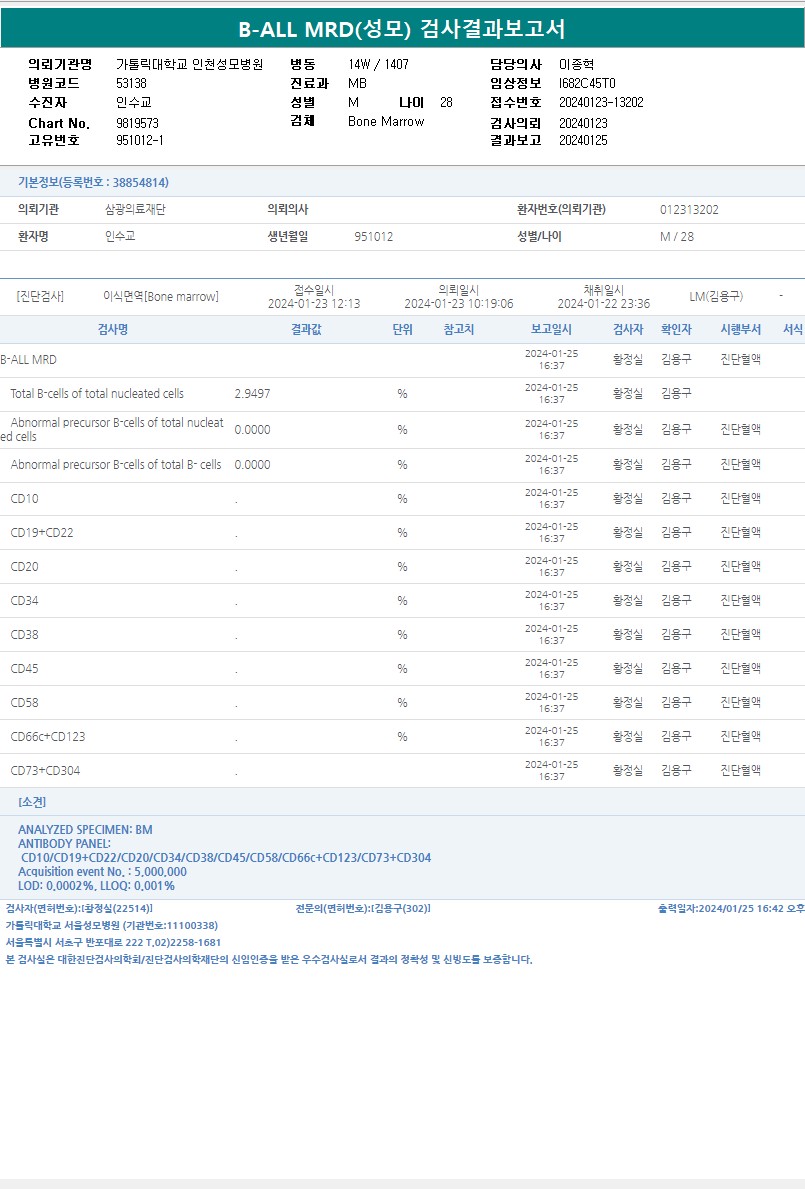Image resolution: width=805 pixels, height=1189 pixels.
Task: Click the 참고치 column header
Action: tap(459, 330)
